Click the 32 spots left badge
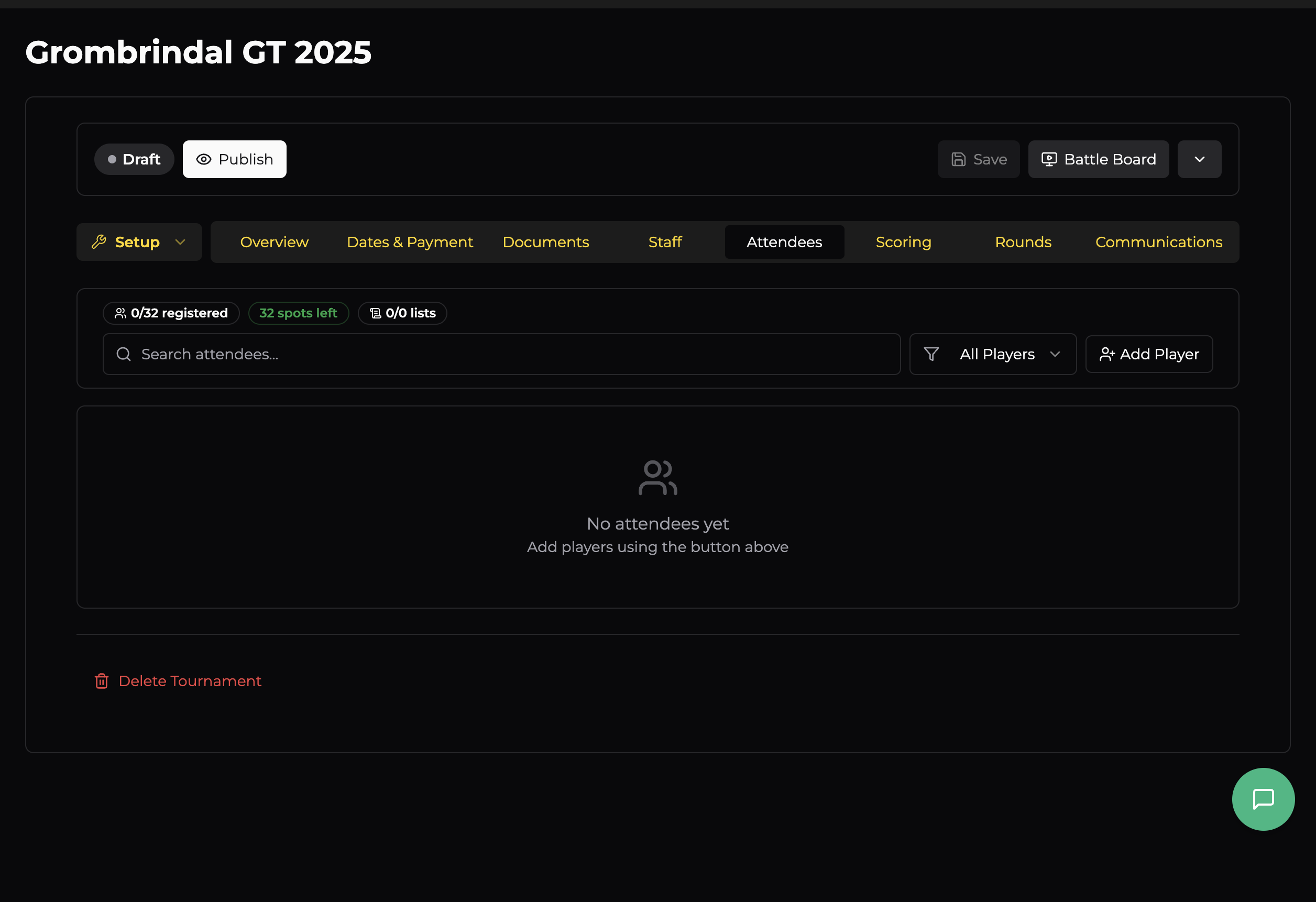1316x902 pixels. 299,313
